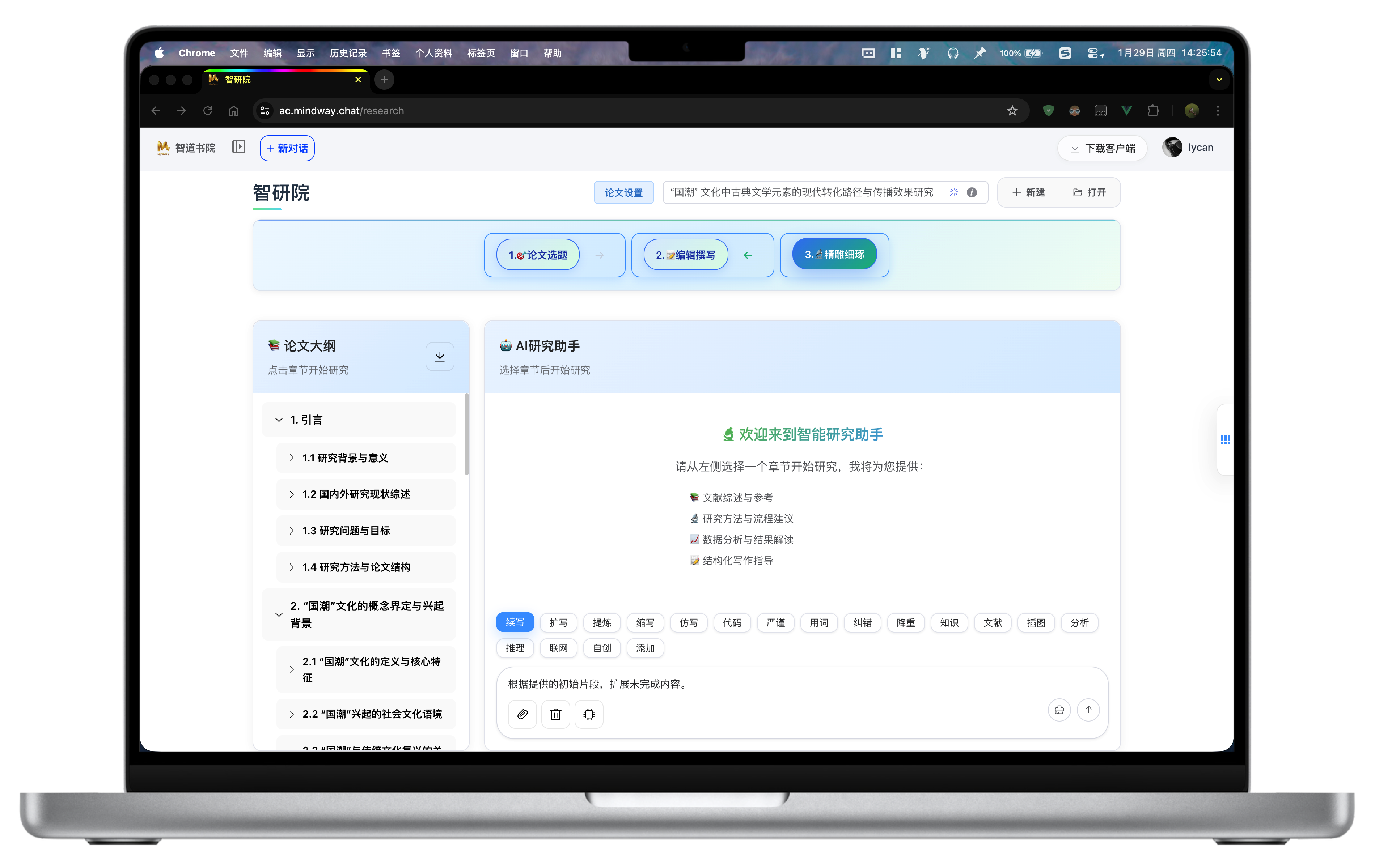Viewport: 1375px width, 868px height.
Task: Click the 新建 button
Action: click(x=1028, y=192)
